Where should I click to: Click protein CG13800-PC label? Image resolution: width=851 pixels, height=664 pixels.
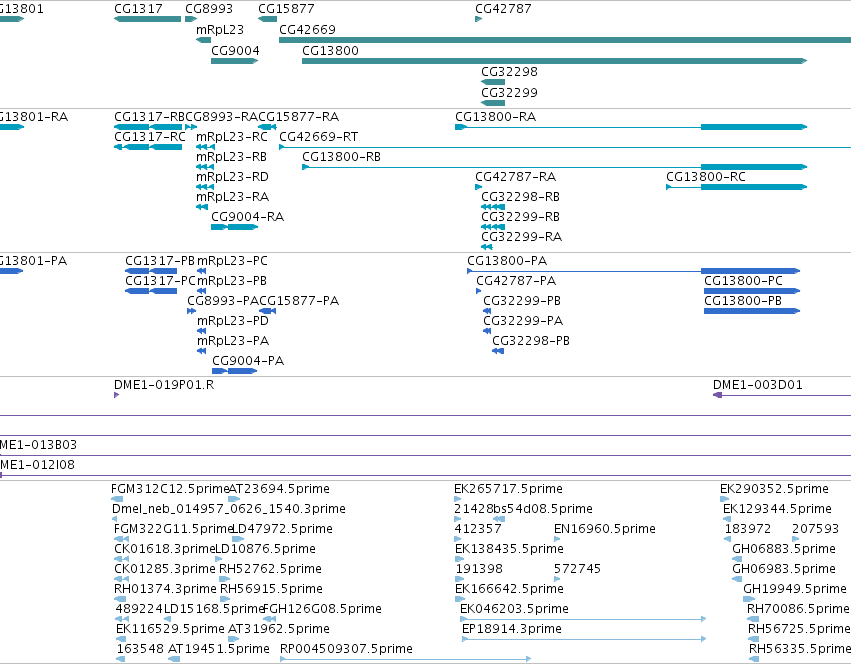click(x=743, y=281)
